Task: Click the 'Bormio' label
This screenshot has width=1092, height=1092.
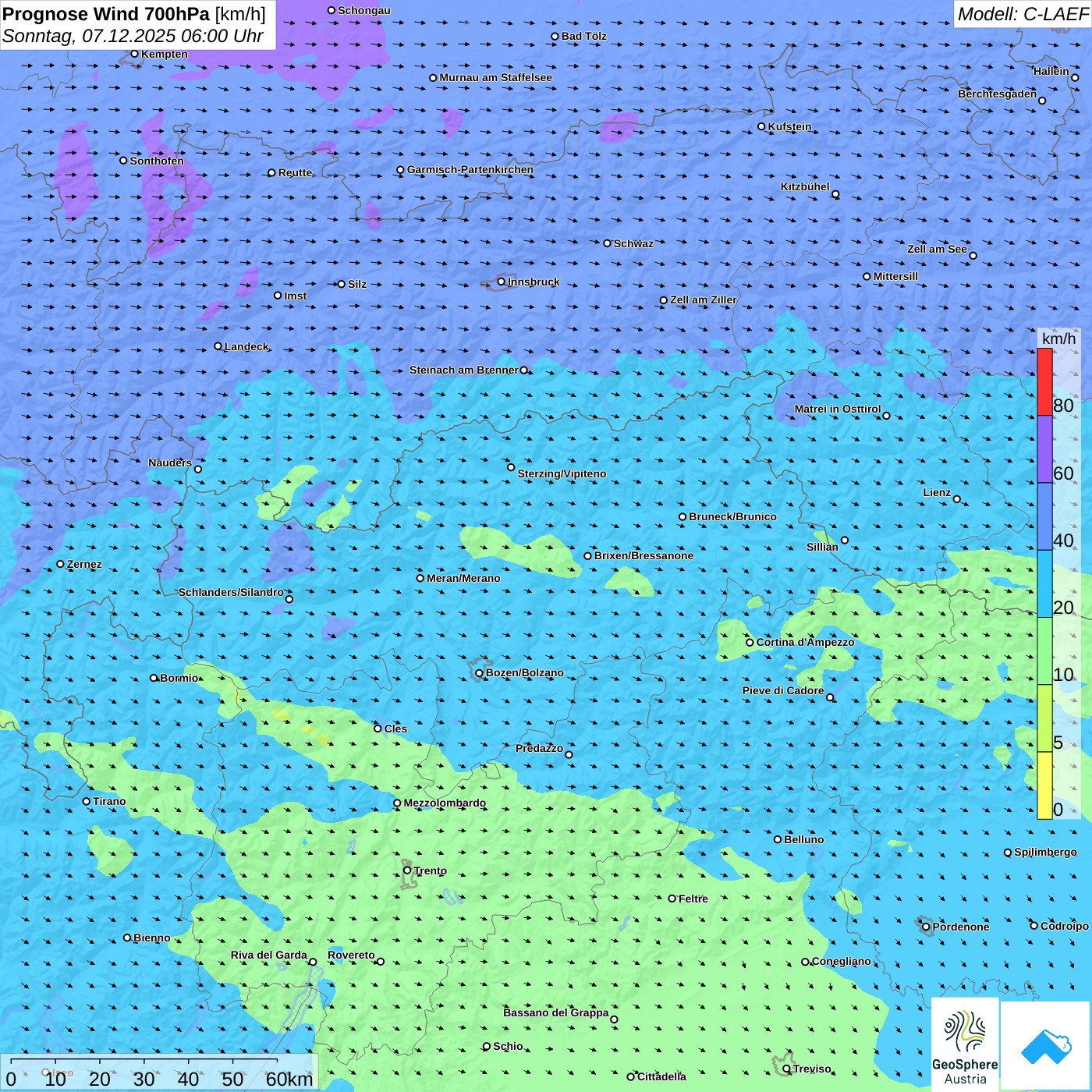Action: (x=179, y=678)
